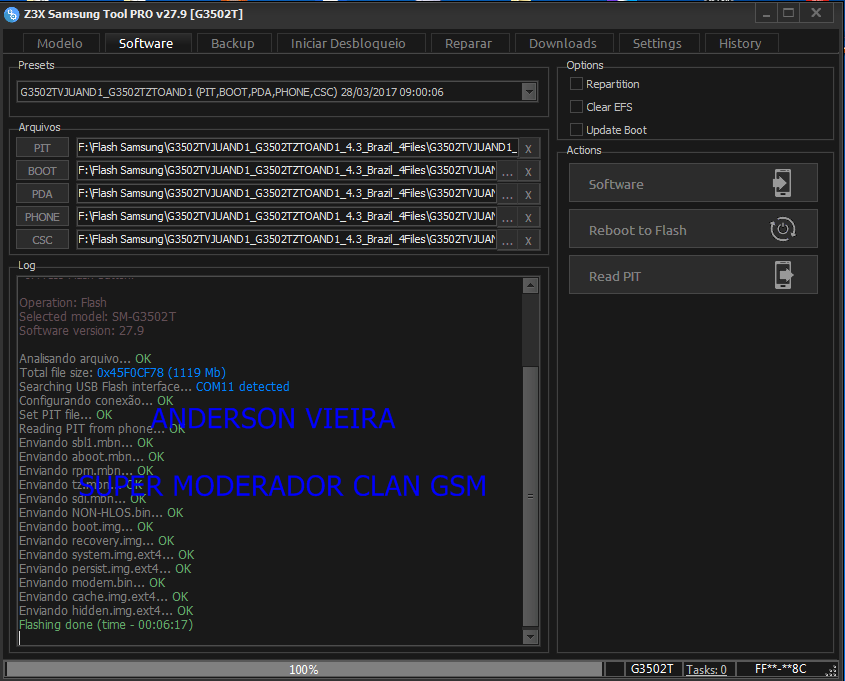Click the CSC file button
The height and width of the screenshot is (681, 845).
42,240
